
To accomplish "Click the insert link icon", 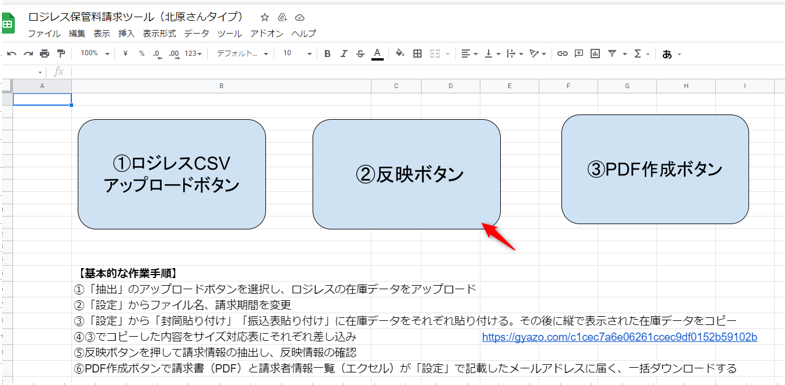I will tap(562, 54).
